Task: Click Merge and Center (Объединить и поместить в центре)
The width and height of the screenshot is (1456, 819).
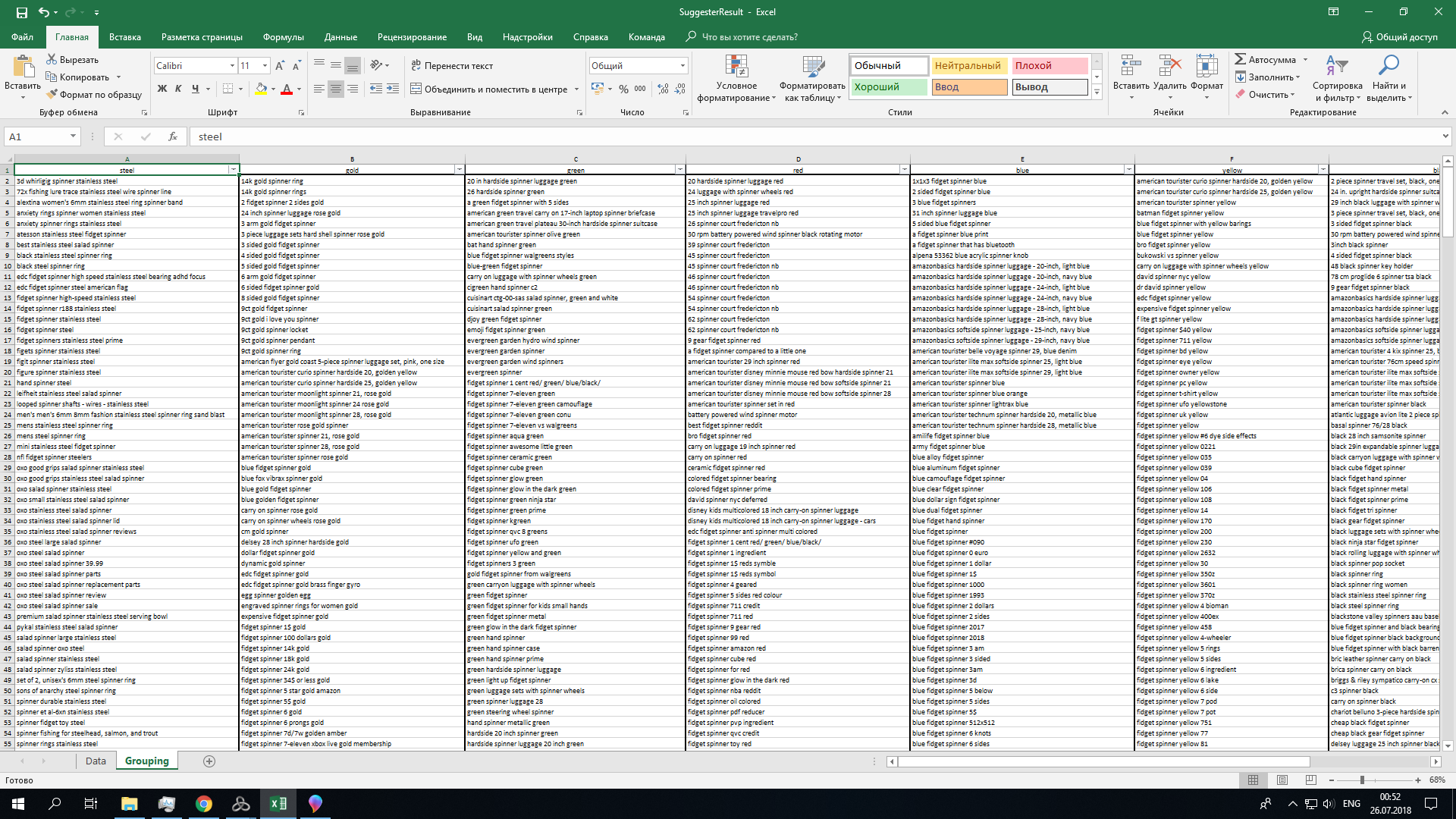Action: pyautogui.click(x=489, y=89)
